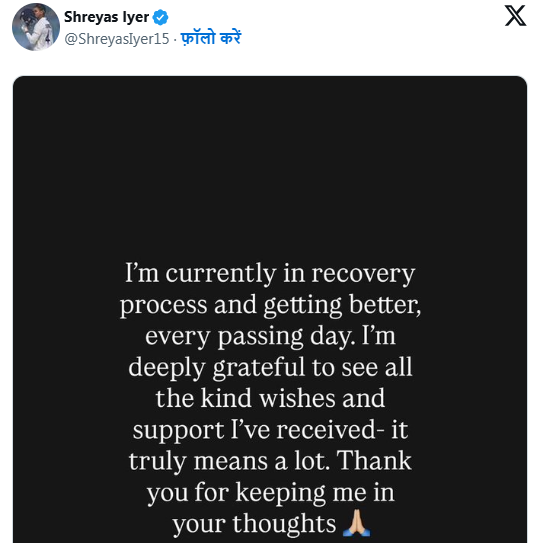Click the empty black area above the message
The height and width of the screenshot is (543, 543).
pyautogui.click(x=270, y=166)
